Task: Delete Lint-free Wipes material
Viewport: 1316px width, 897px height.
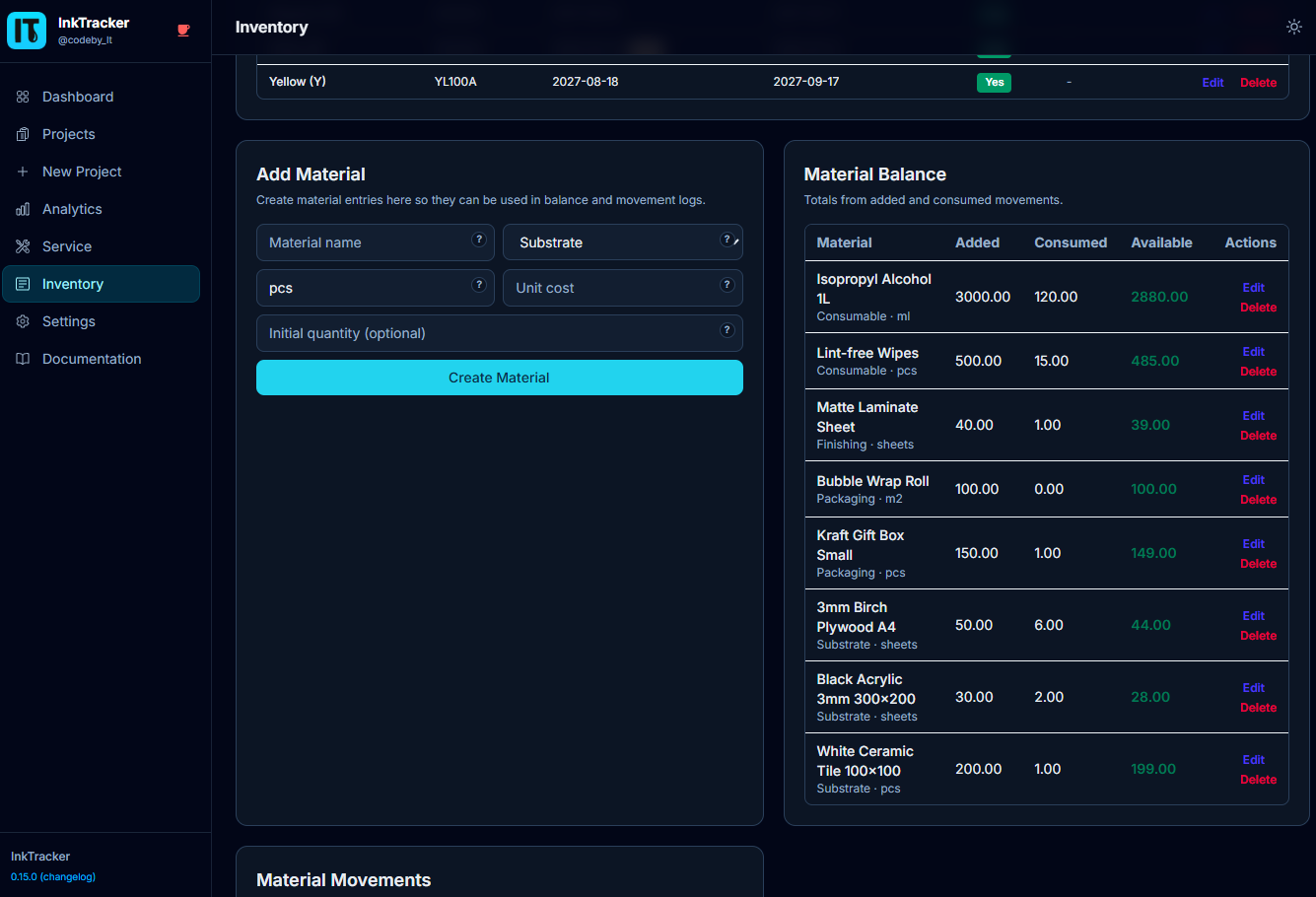Action: pyautogui.click(x=1259, y=372)
